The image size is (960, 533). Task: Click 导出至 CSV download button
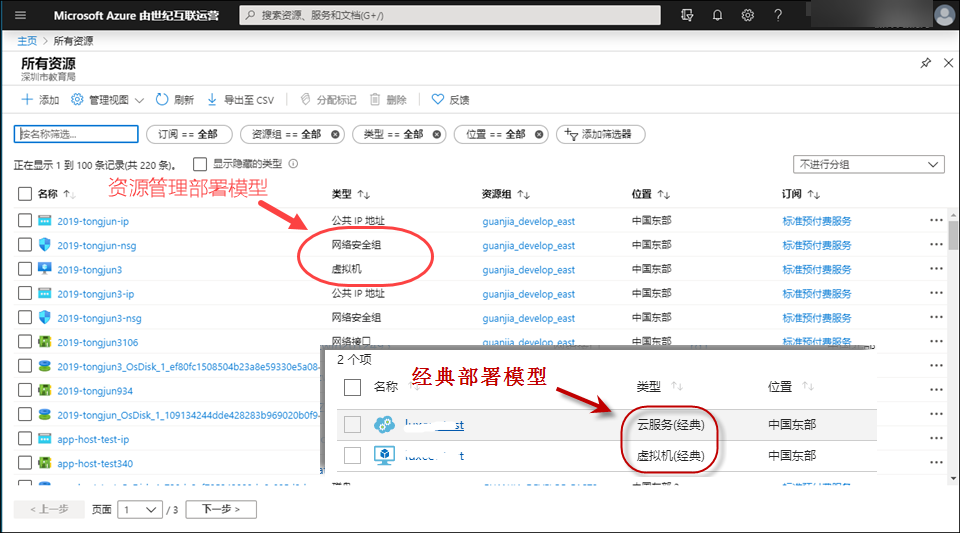(240, 100)
